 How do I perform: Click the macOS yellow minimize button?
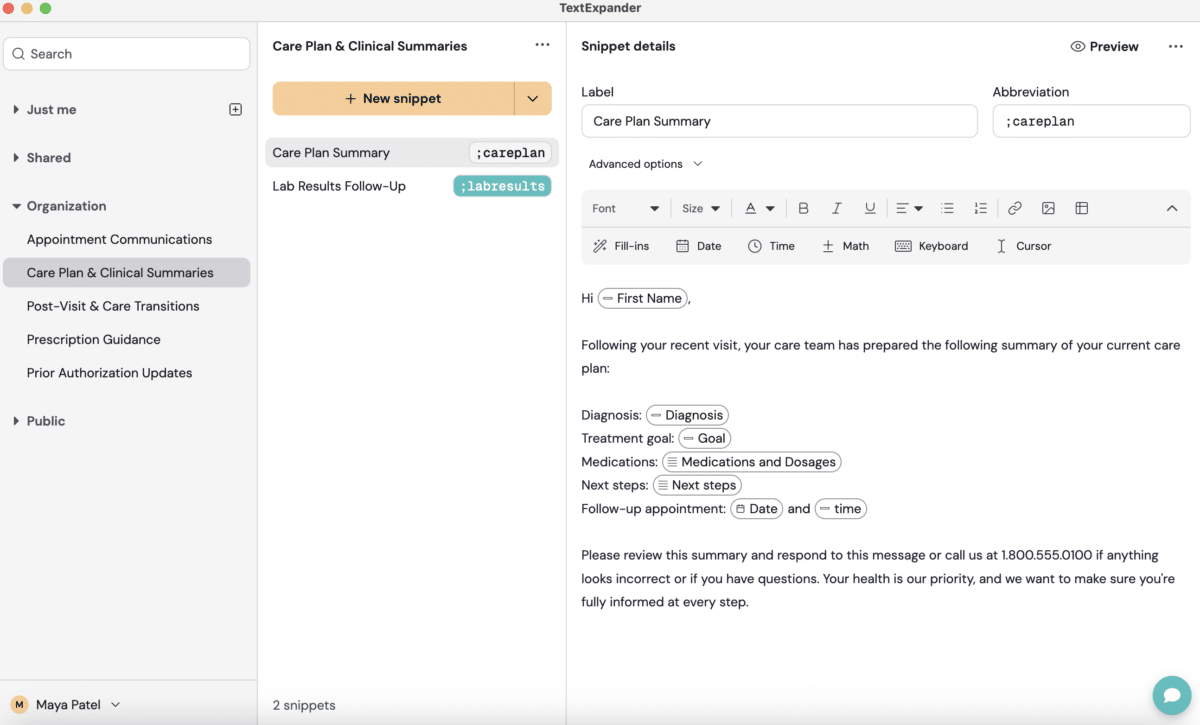pos(27,8)
